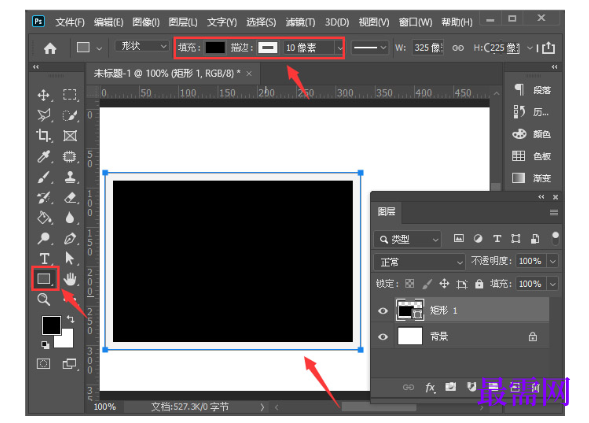Lock transparent pixels of layer

point(409,284)
